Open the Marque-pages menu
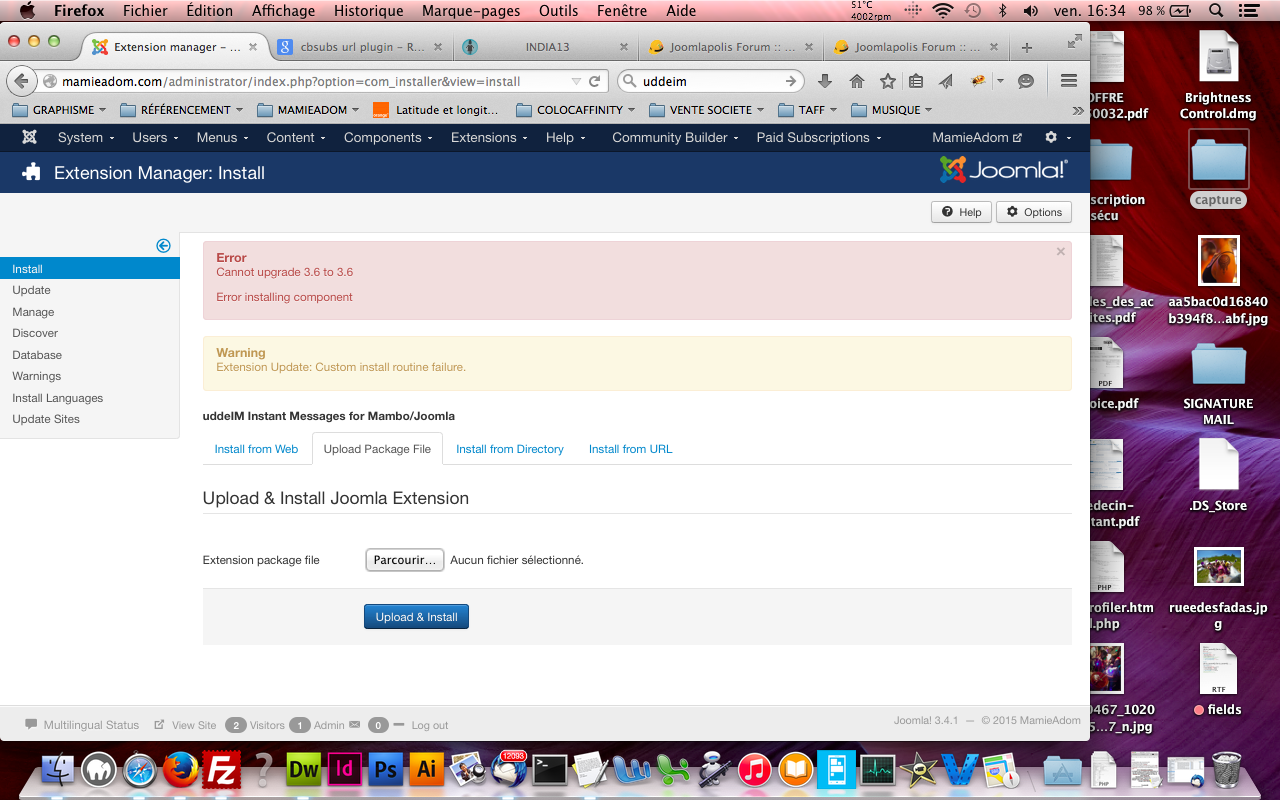Screen dimensions: 1280x800 click(x=471, y=11)
